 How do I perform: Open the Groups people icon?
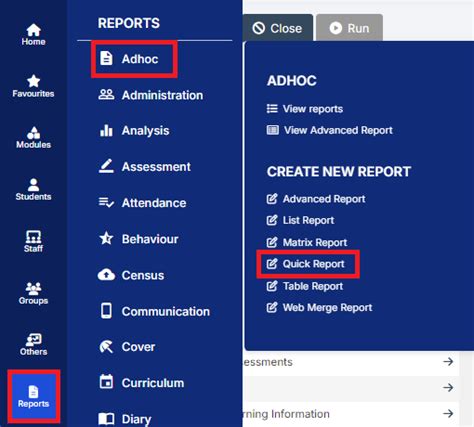click(x=33, y=289)
